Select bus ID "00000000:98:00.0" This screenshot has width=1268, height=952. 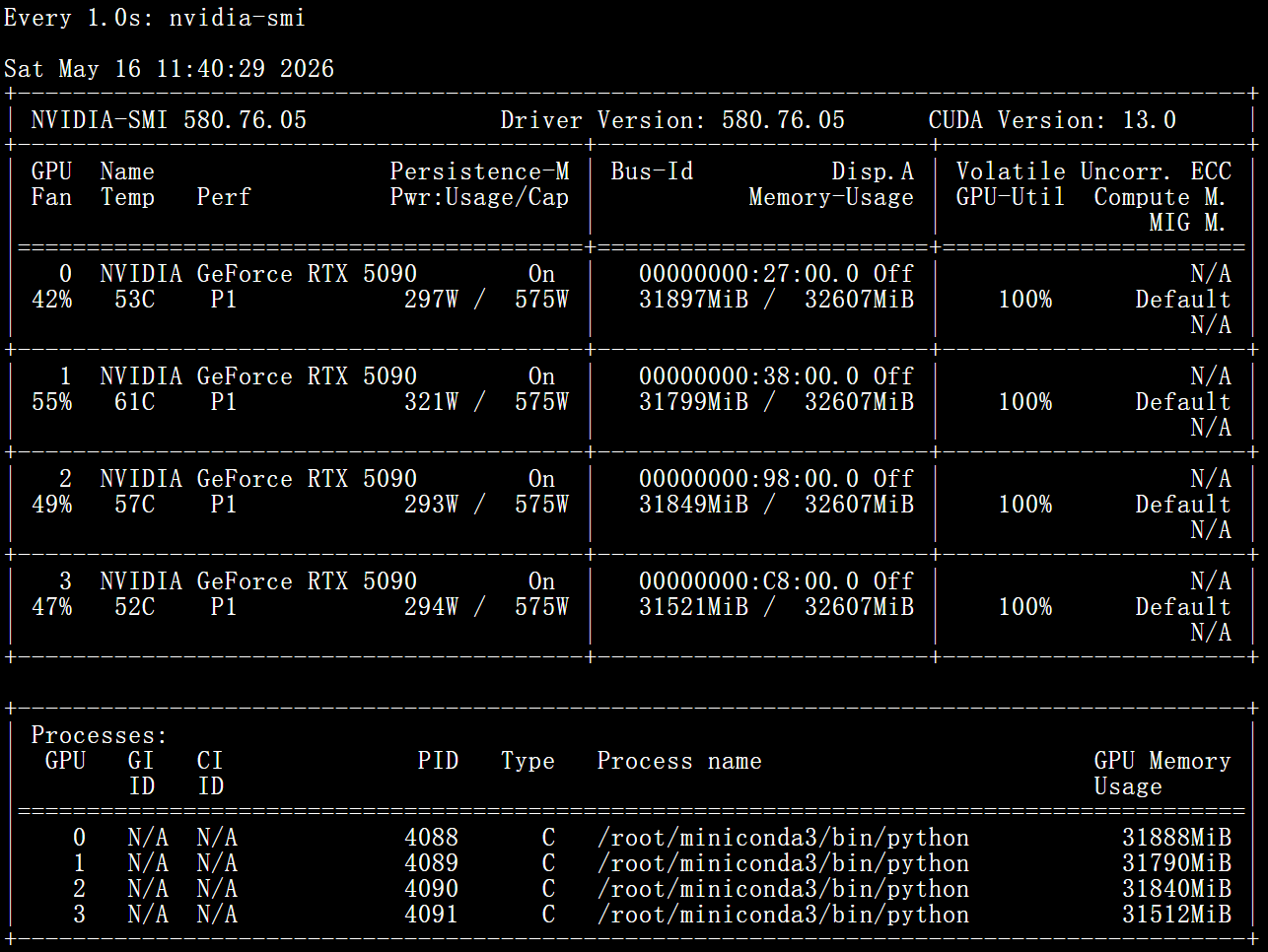(x=748, y=479)
